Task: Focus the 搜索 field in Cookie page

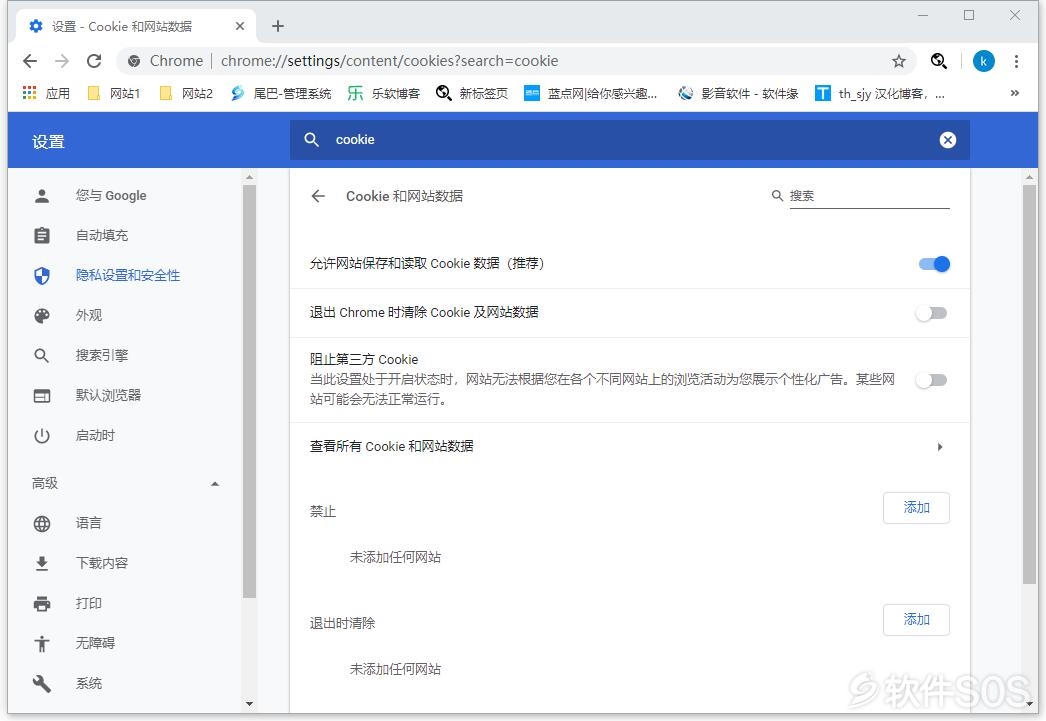Action: (x=869, y=196)
